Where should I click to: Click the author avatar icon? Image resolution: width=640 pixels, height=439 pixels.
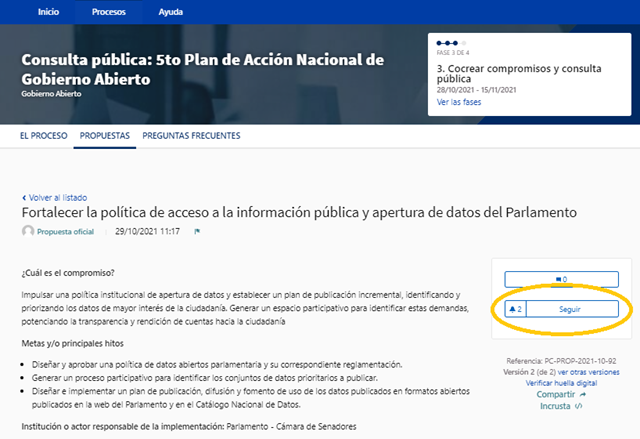(28, 231)
